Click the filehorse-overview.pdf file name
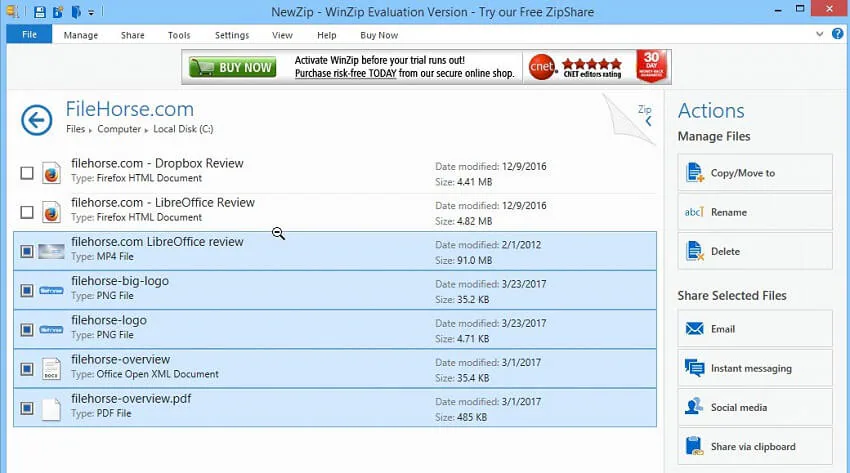Image resolution: width=850 pixels, height=473 pixels. coord(131,398)
